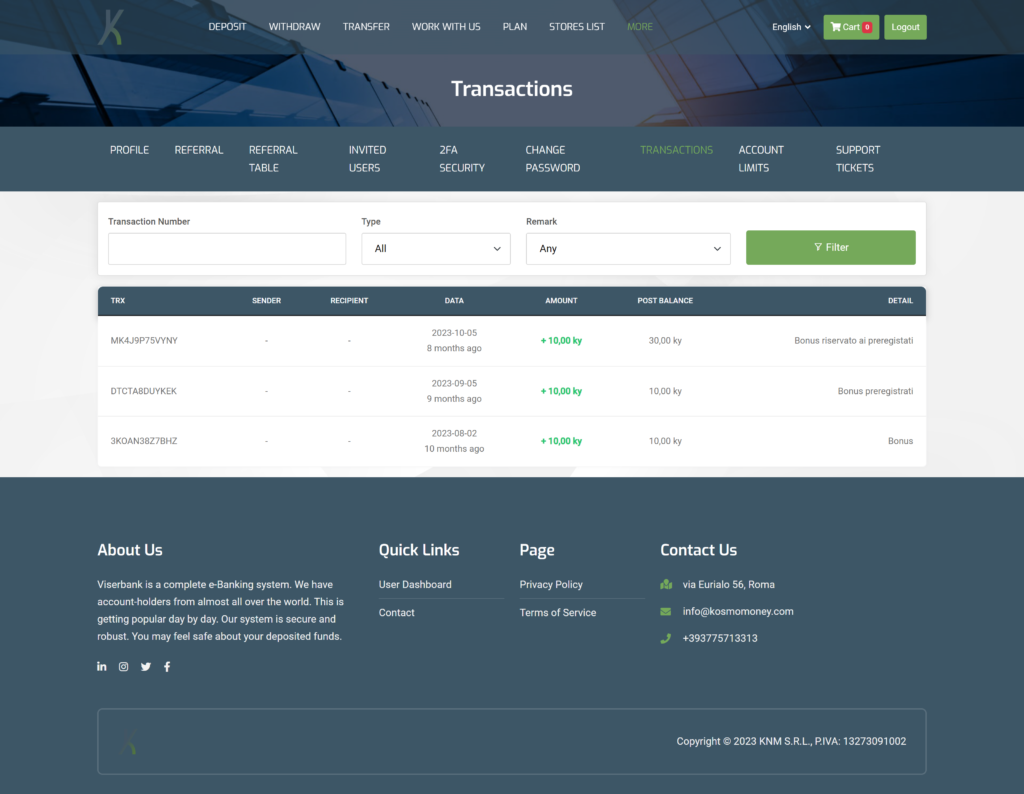
Task: Open the LinkedIn social icon
Action: (102, 667)
